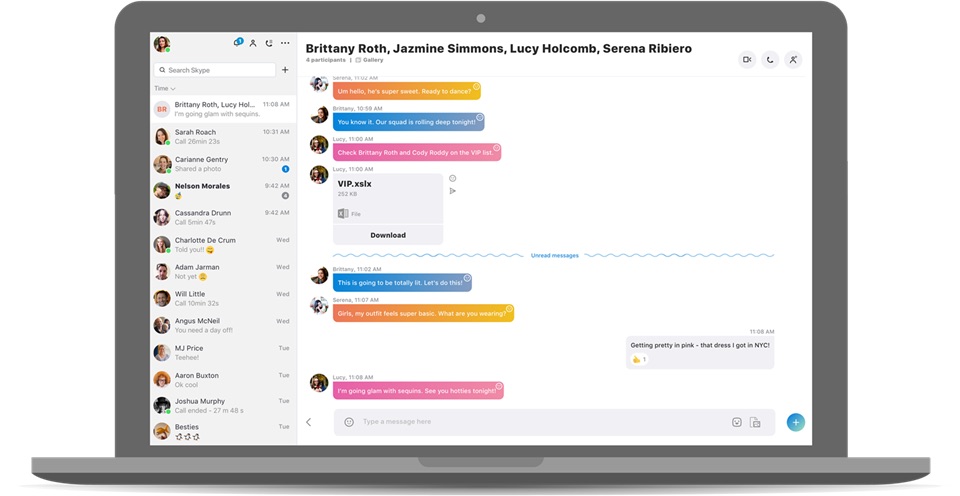Open the Angus McNeil conversation
The image size is (960, 496).
(223, 325)
